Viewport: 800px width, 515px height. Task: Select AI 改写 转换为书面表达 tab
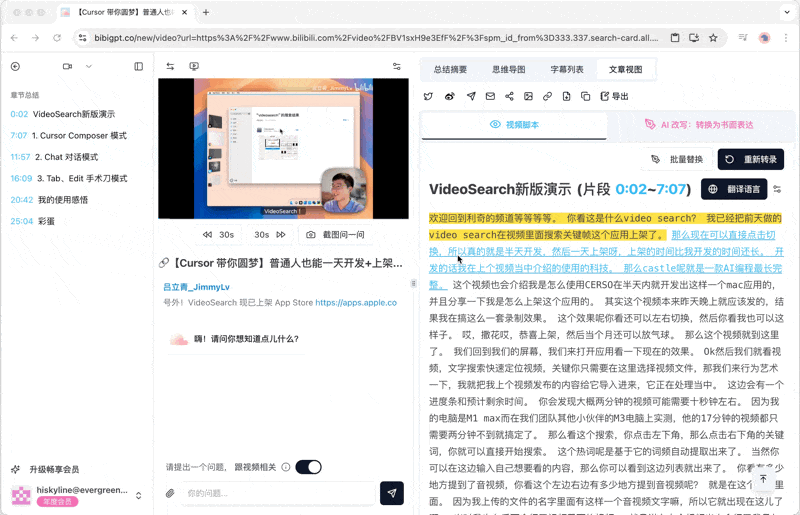[699, 125]
